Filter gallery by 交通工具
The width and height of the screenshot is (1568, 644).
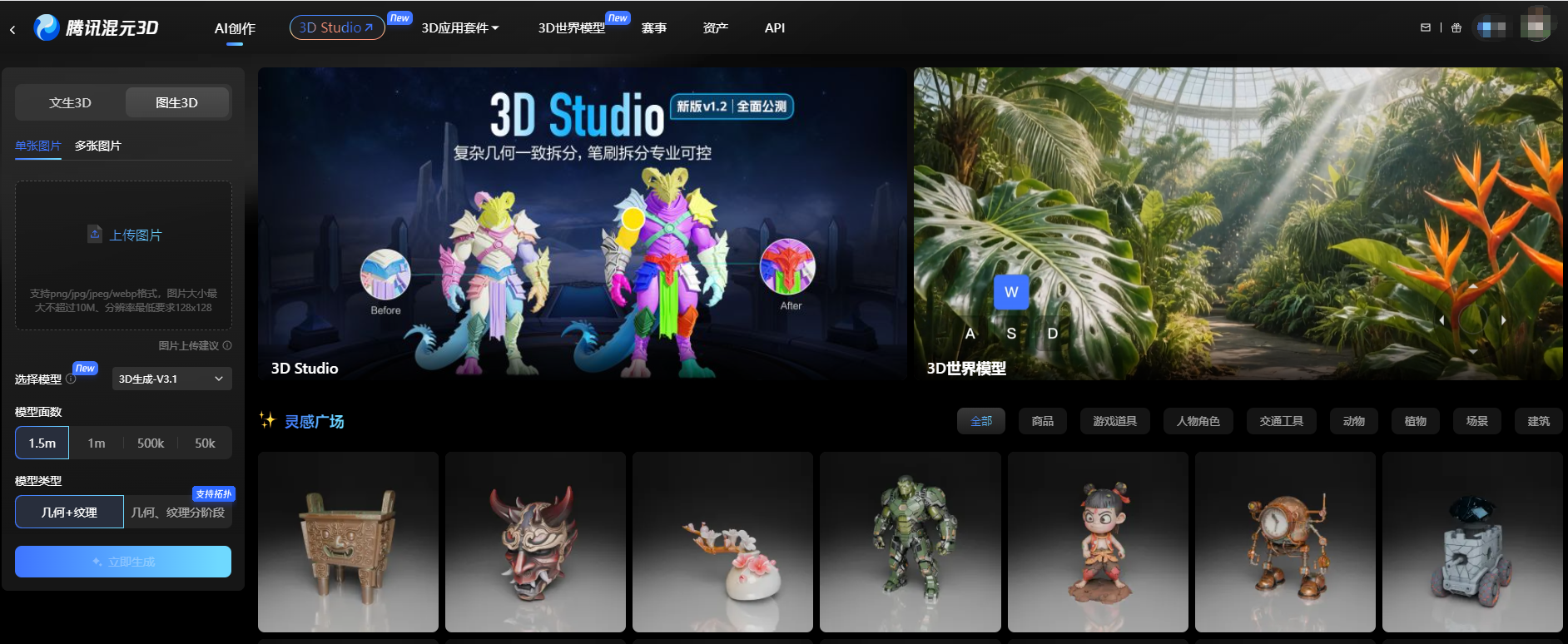1282,421
